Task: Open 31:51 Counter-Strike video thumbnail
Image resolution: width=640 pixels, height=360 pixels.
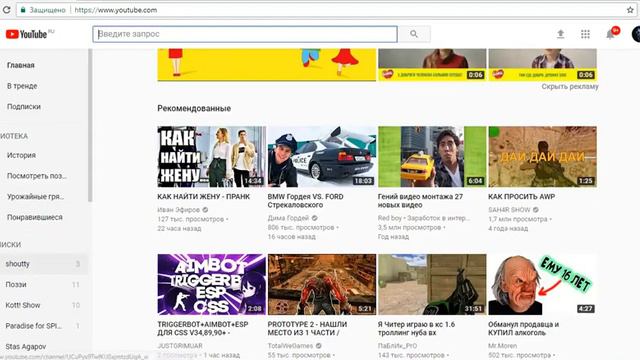Action: pos(432,284)
